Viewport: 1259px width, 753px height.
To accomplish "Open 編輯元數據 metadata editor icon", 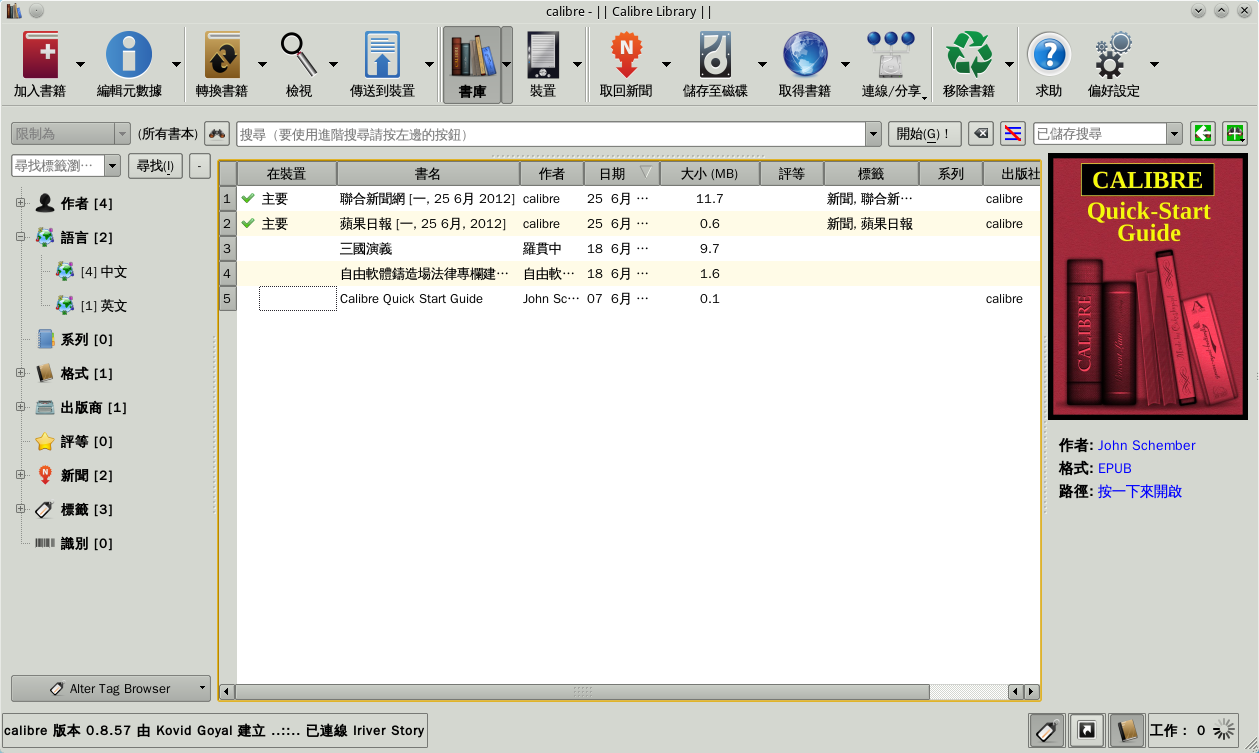I will coord(129,55).
